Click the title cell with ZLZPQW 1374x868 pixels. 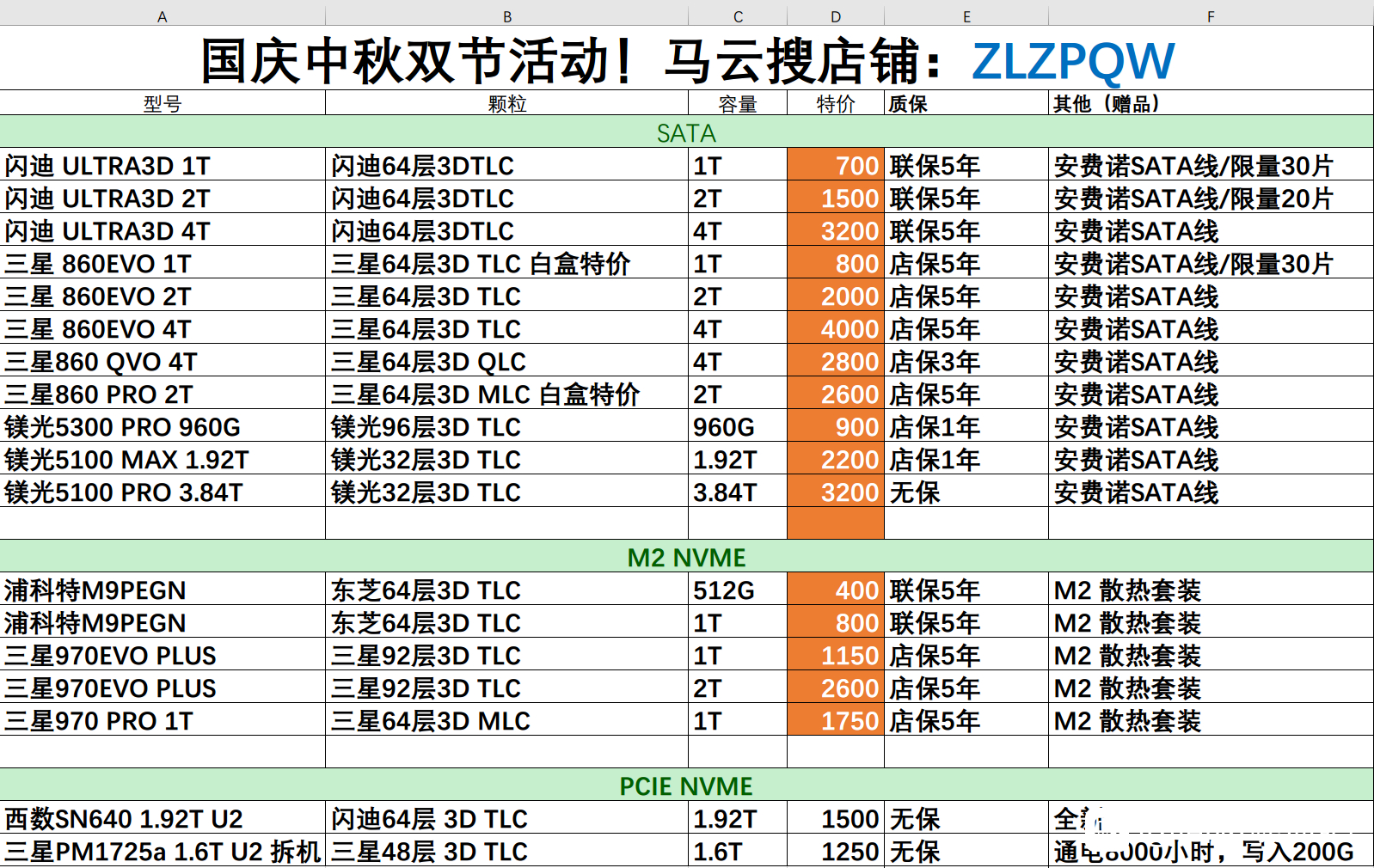pyautogui.click(x=687, y=58)
